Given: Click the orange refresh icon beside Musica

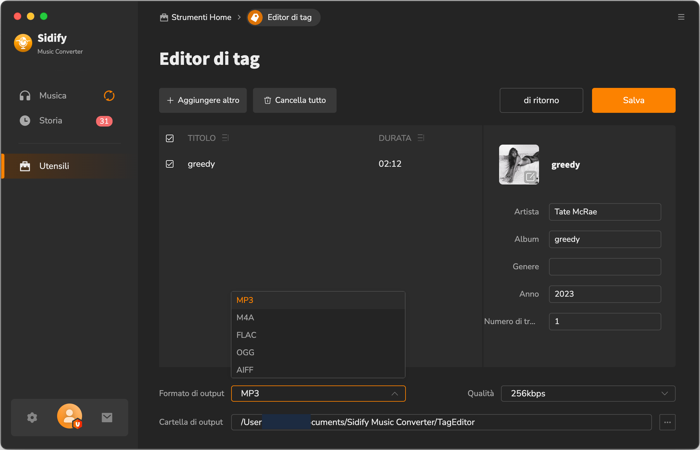Looking at the screenshot, I should (109, 96).
